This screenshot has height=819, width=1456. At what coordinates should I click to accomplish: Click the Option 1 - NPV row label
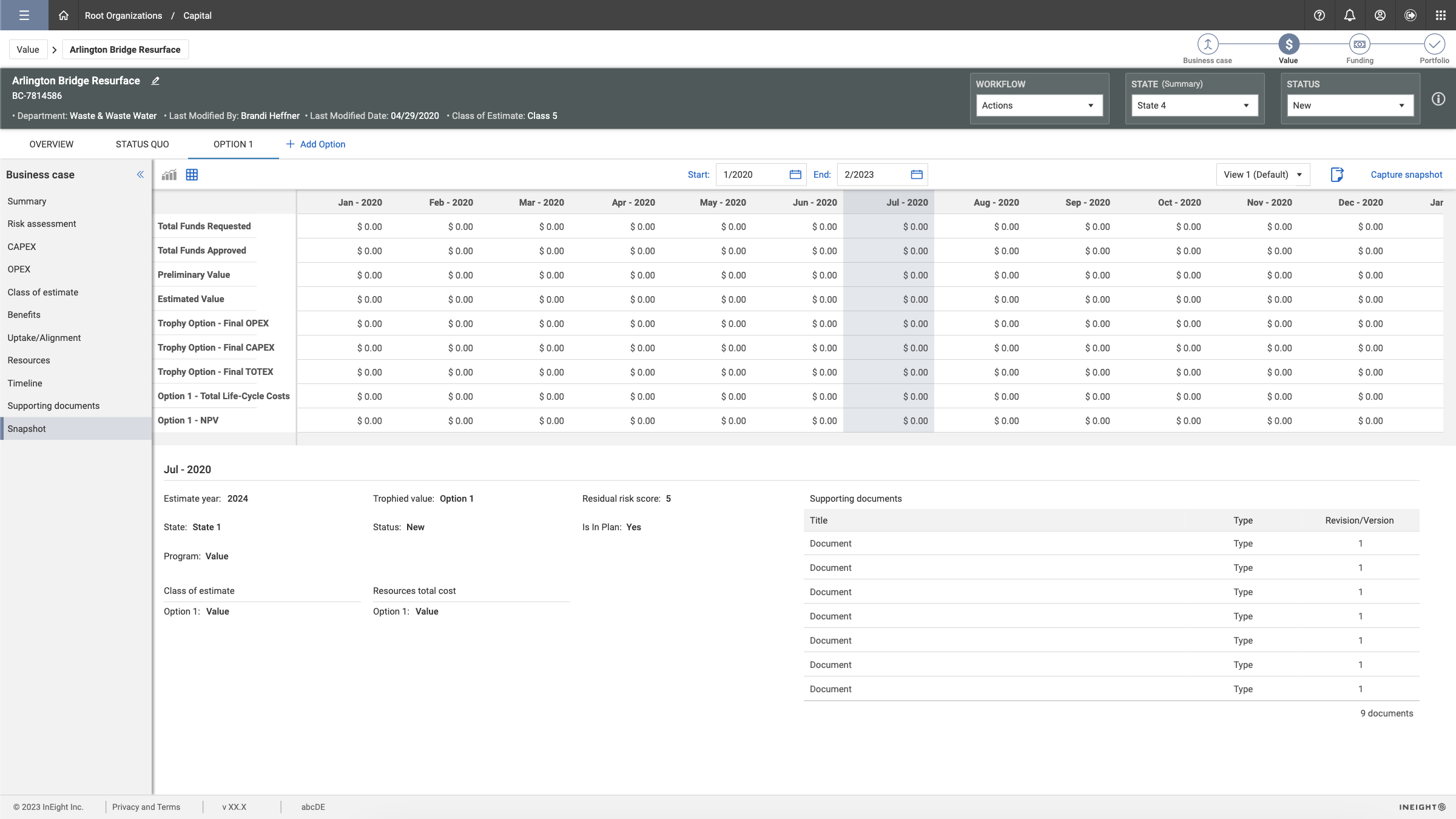(x=188, y=420)
